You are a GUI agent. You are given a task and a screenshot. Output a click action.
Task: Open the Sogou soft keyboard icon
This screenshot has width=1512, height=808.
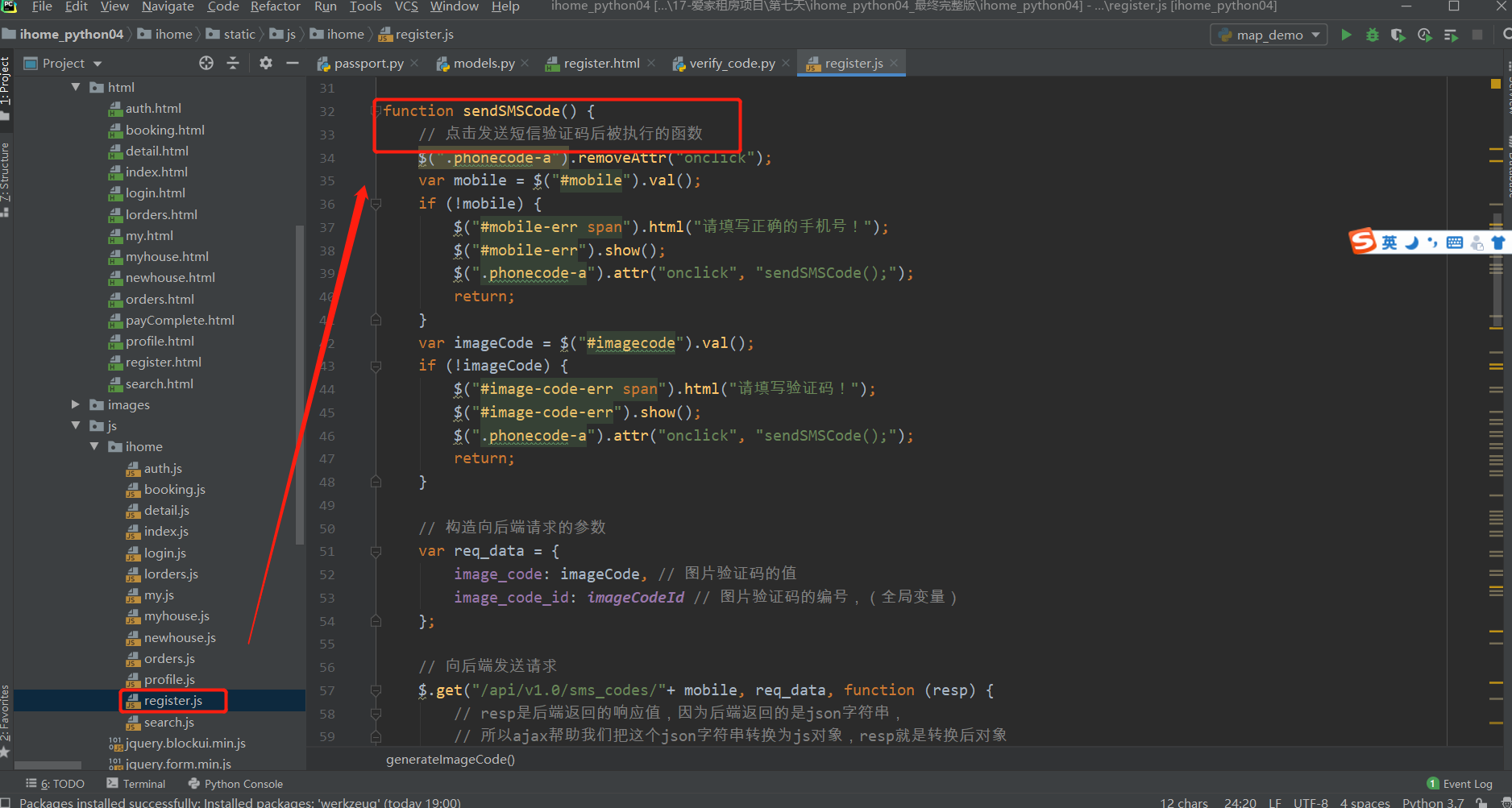pos(1455,242)
